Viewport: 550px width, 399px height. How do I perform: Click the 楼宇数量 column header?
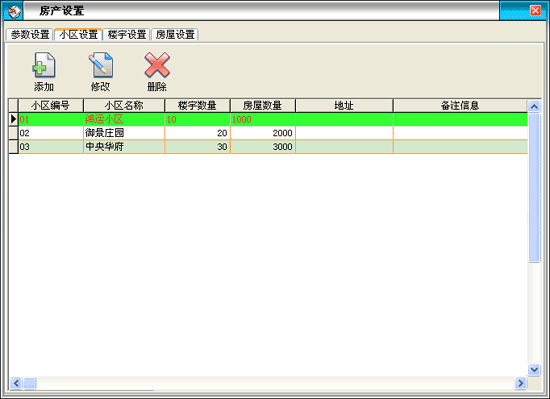pyautogui.click(x=197, y=106)
